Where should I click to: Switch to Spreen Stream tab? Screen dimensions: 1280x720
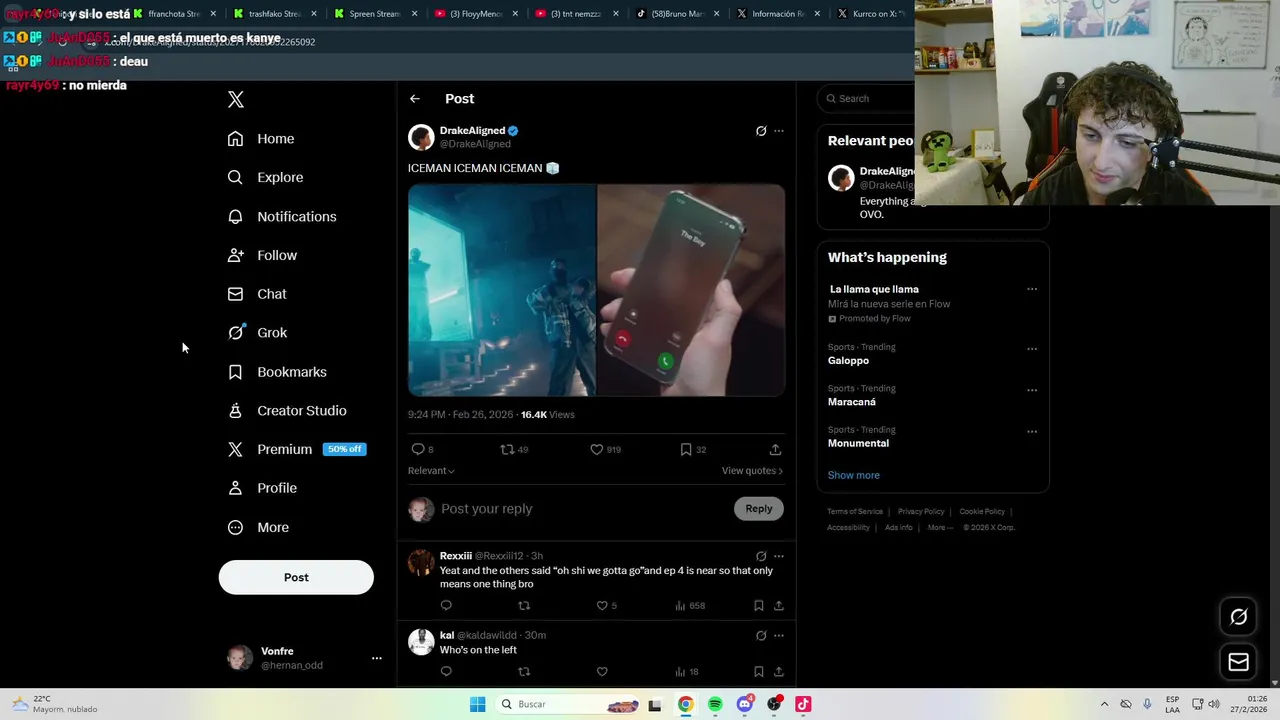tap(375, 14)
